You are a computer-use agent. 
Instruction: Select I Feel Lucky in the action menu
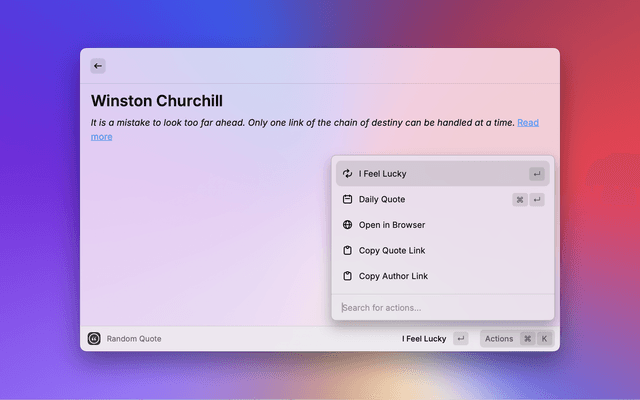pos(383,174)
